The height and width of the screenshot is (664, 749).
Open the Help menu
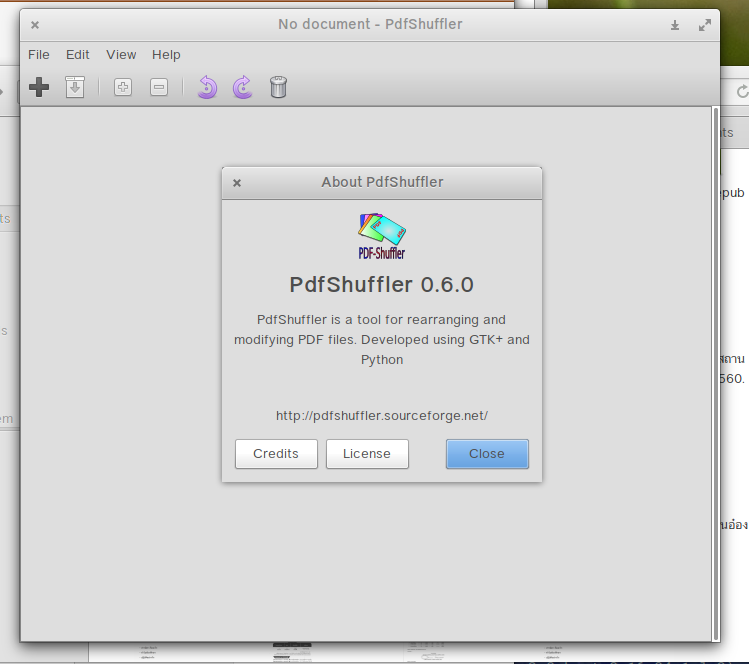point(166,55)
